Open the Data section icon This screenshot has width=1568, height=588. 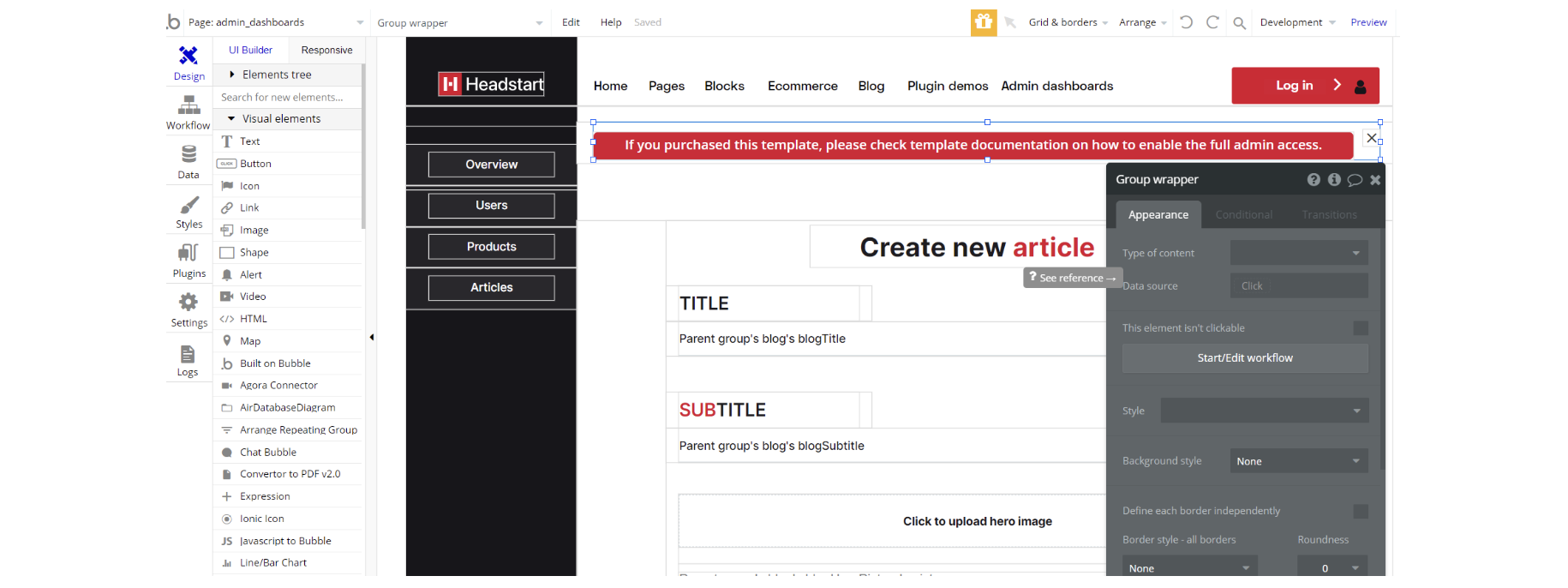189,155
